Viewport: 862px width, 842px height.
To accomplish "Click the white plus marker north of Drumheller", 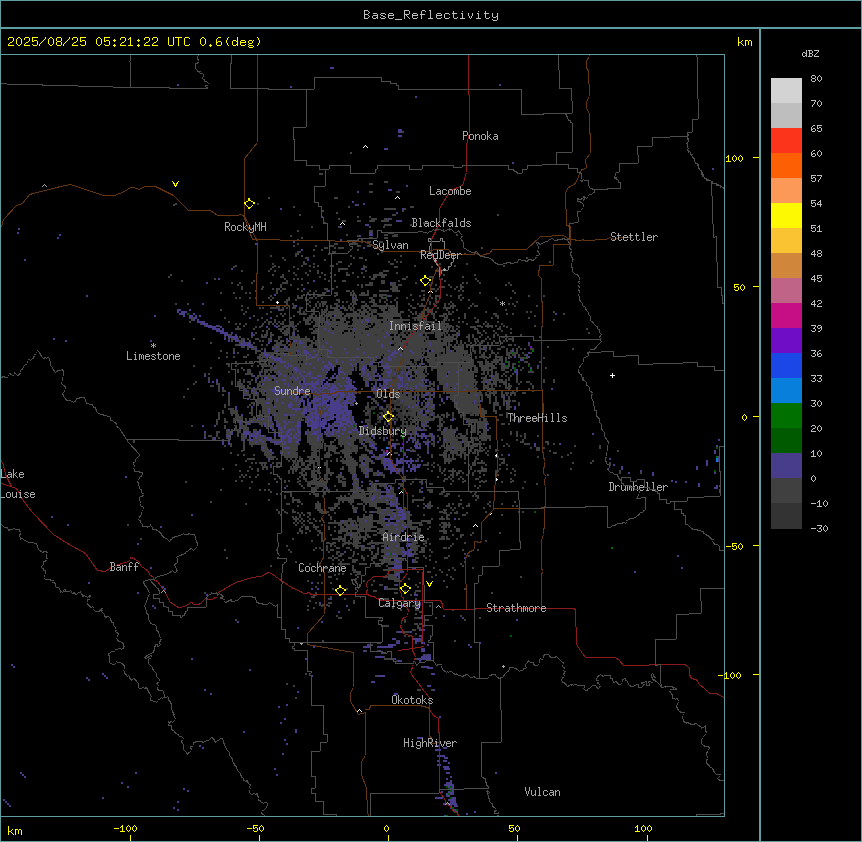I will click(612, 375).
